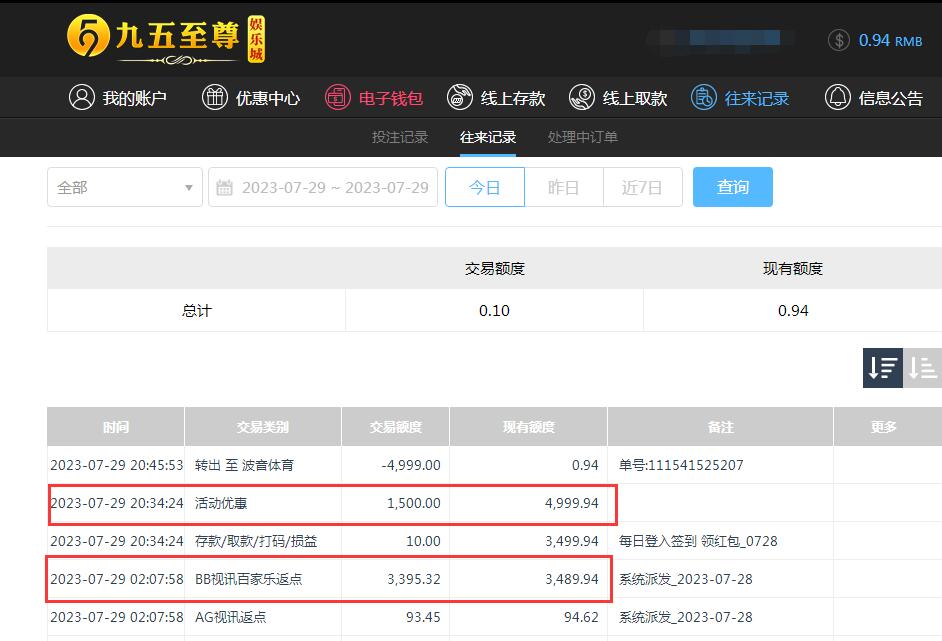Go to 优惠中心 menu label
Image resolution: width=942 pixels, height=641 pixels.
click(267, 98)
